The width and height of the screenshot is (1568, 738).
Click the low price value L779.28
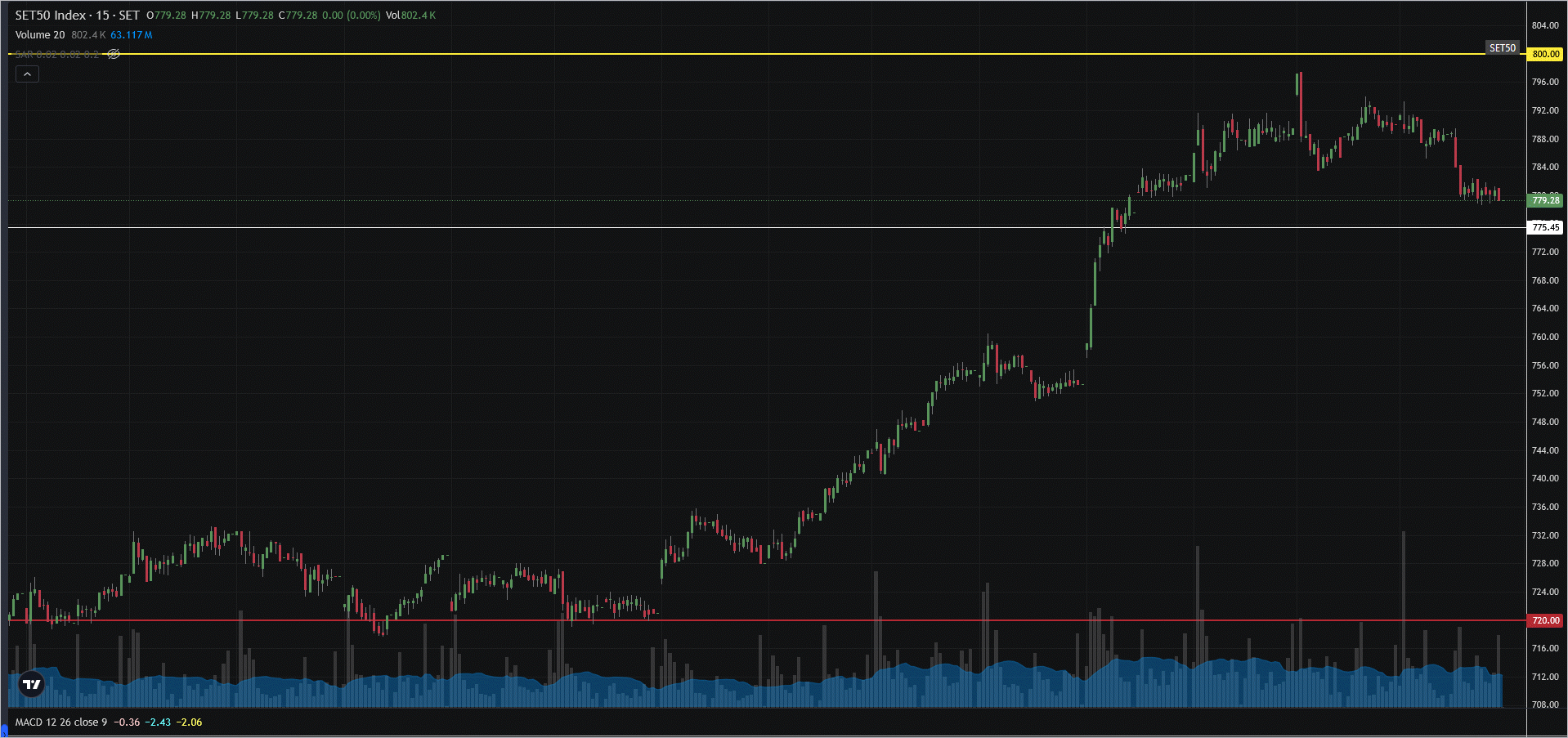tap(254, 16)
